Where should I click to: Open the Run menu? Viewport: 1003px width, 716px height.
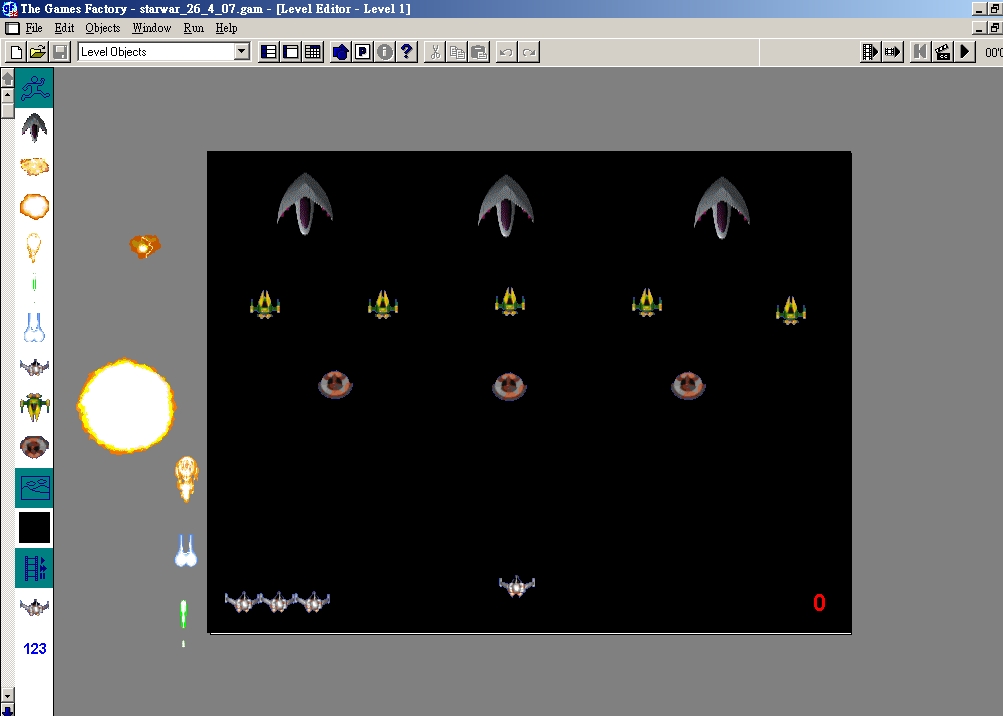point(194,28)
